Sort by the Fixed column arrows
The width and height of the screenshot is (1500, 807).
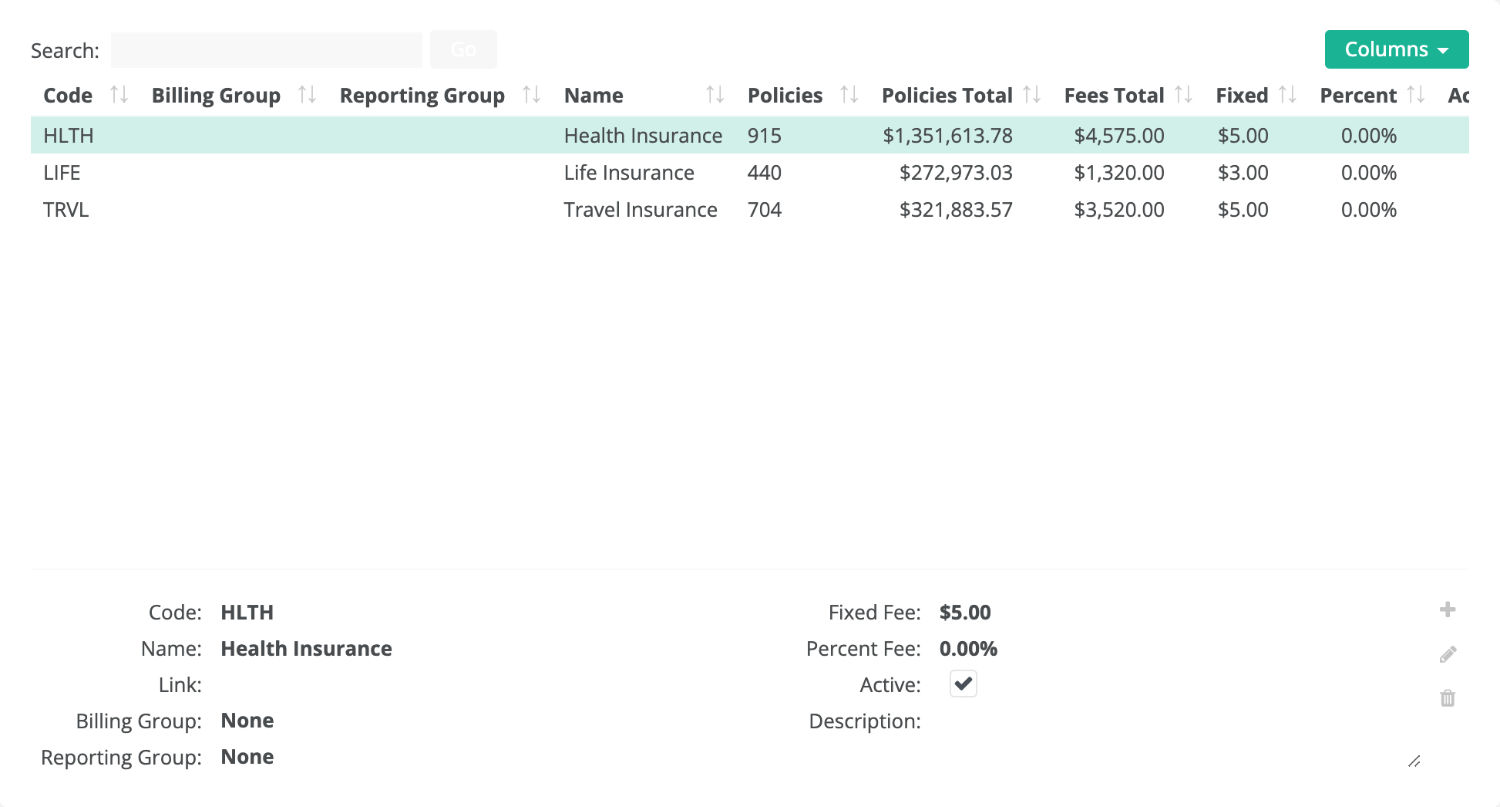(1287, 95)
